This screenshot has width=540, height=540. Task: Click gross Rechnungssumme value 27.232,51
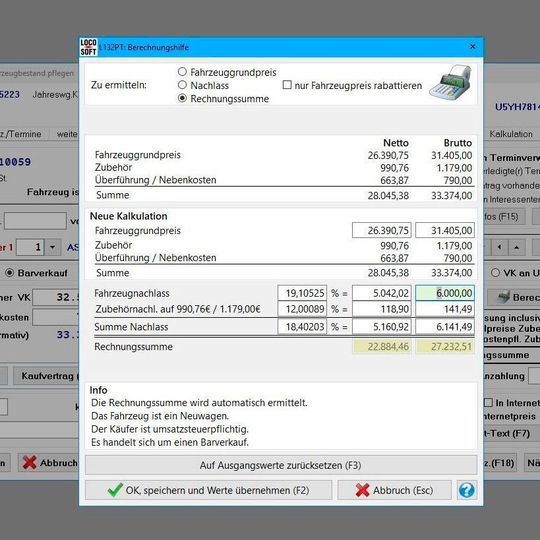[x=445, y=346]
